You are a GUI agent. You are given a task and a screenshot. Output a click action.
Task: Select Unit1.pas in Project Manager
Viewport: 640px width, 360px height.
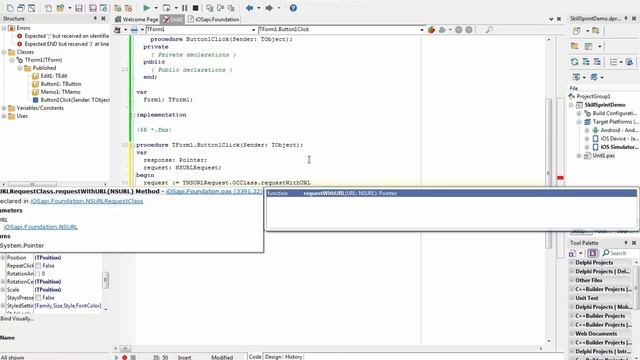(604, 156)
